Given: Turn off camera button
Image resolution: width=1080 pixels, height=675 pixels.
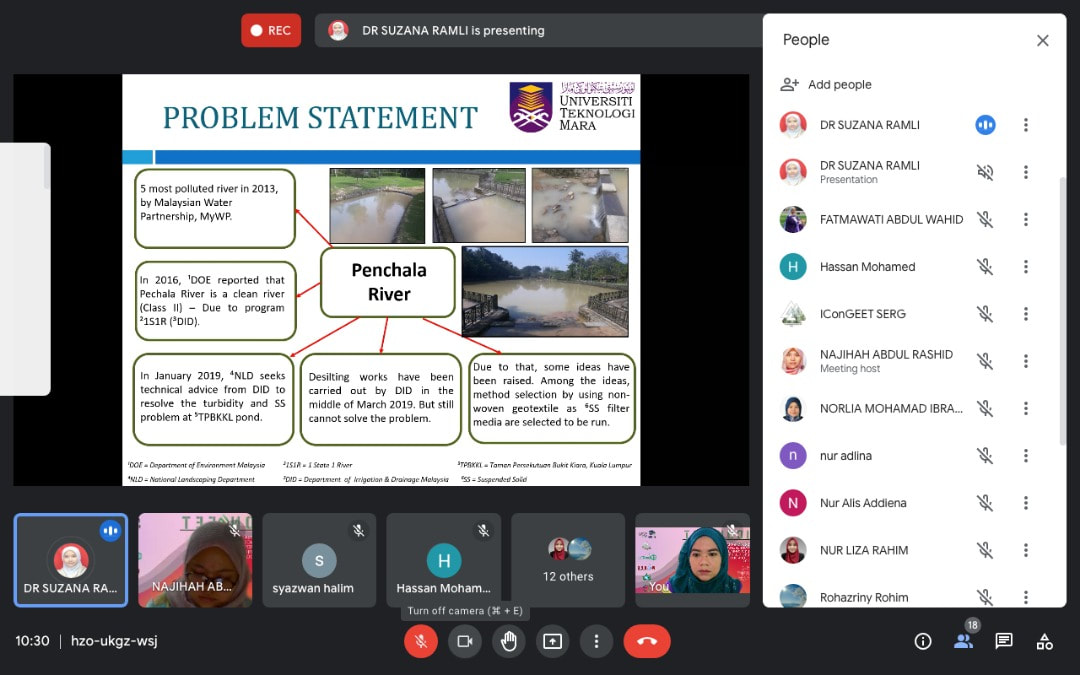Looking at the screenshot, I should (465, 641).
